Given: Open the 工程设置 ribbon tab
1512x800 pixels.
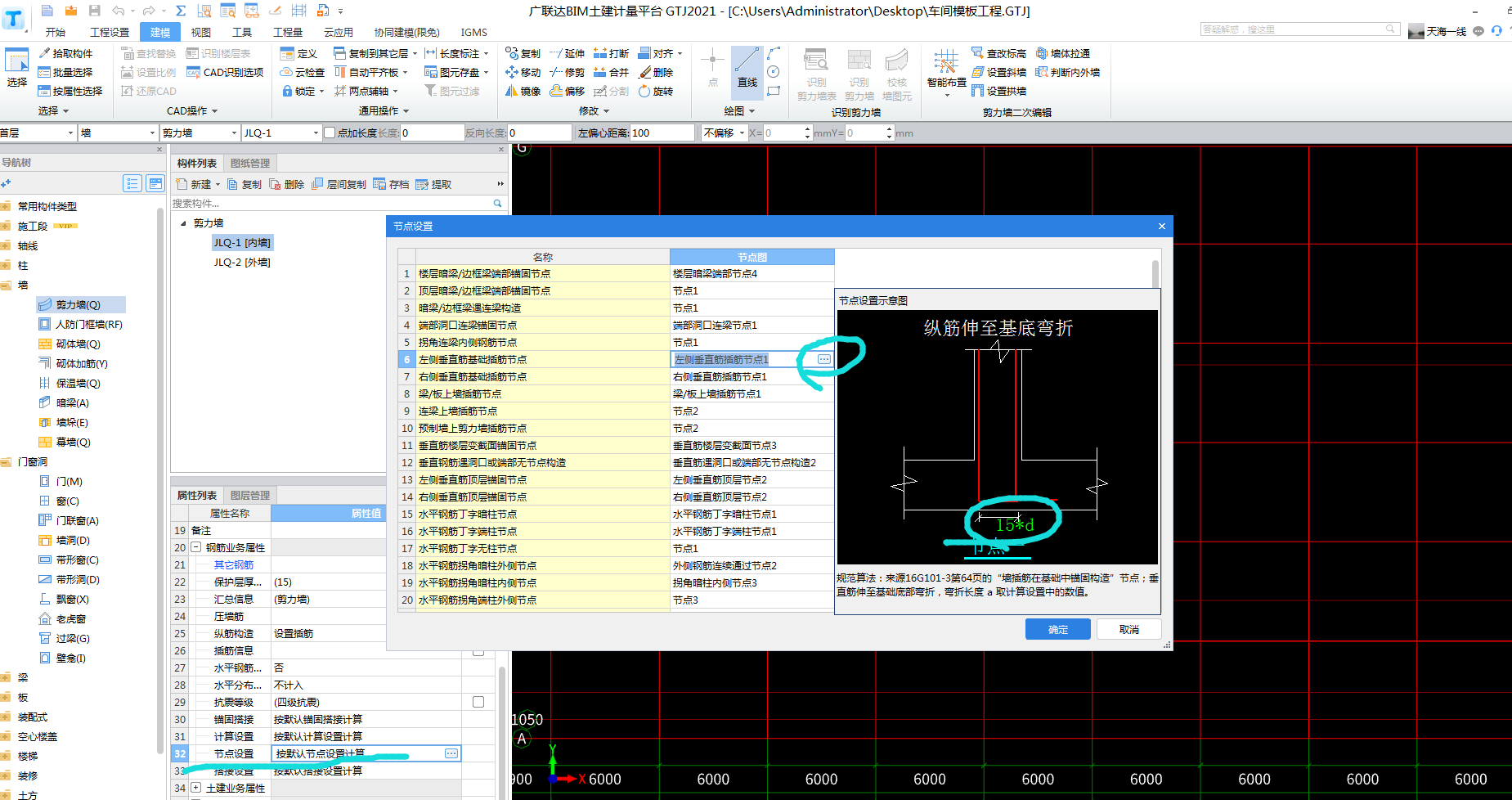Looking at the screenshot, I should (x=110, y=32).
